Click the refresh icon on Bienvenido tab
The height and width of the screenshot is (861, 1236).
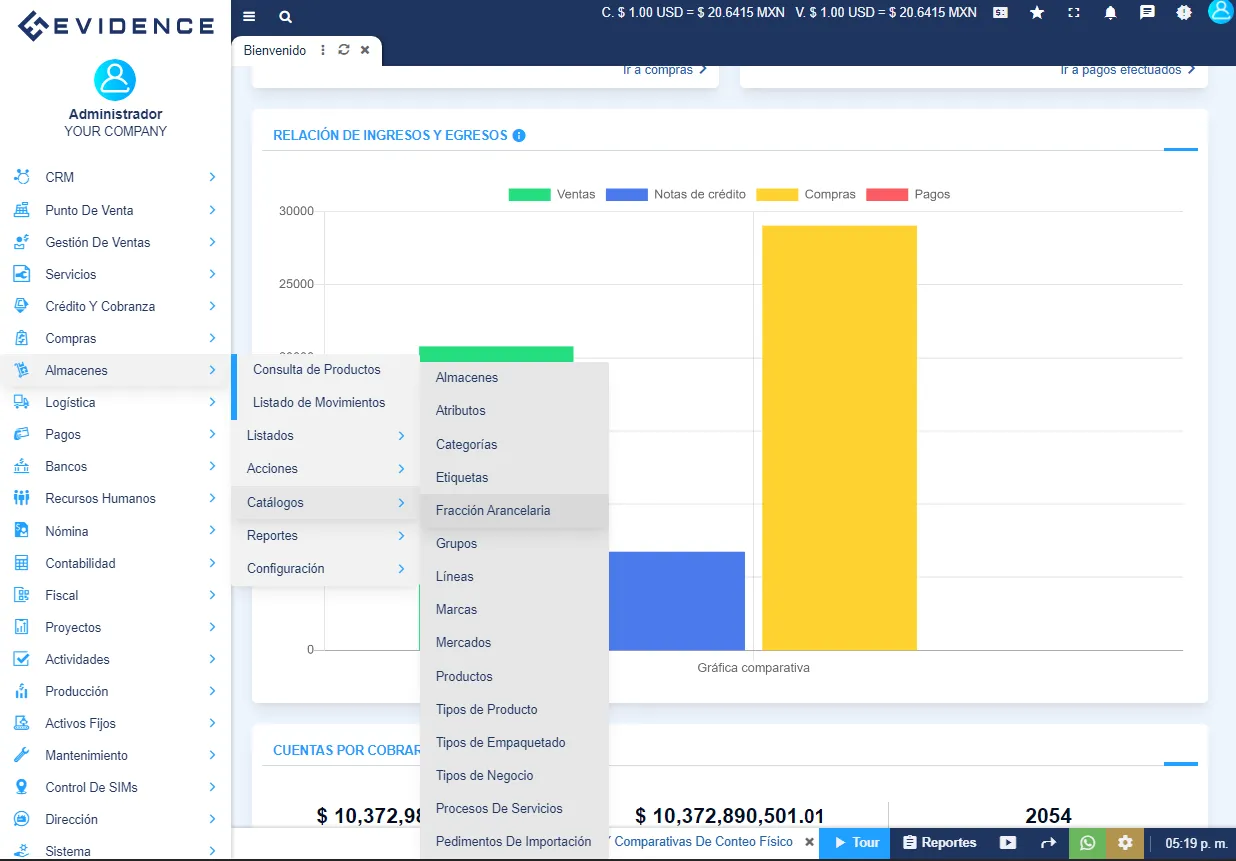point(344,50)
